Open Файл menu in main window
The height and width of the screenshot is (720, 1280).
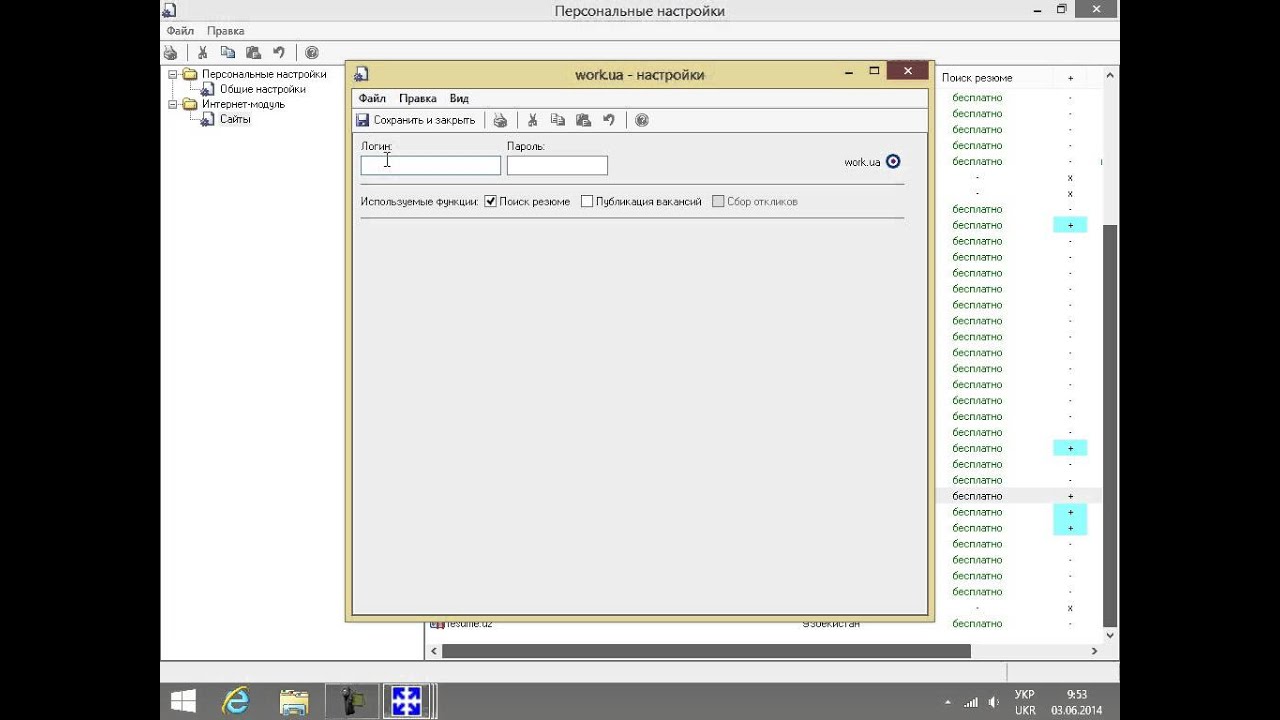(x=180, y=31)
